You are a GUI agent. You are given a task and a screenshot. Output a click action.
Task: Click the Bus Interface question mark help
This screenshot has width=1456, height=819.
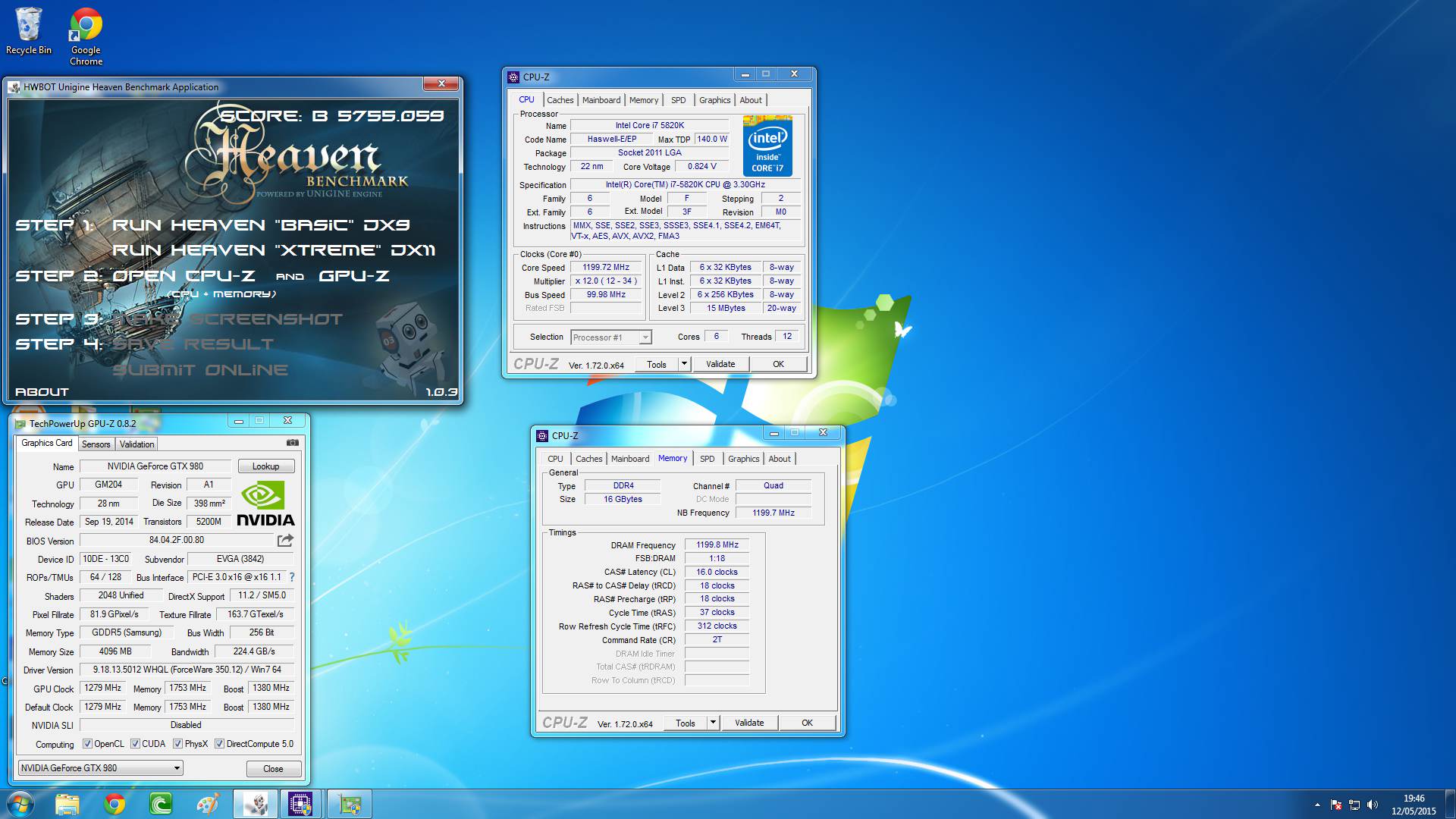point(292,577)
